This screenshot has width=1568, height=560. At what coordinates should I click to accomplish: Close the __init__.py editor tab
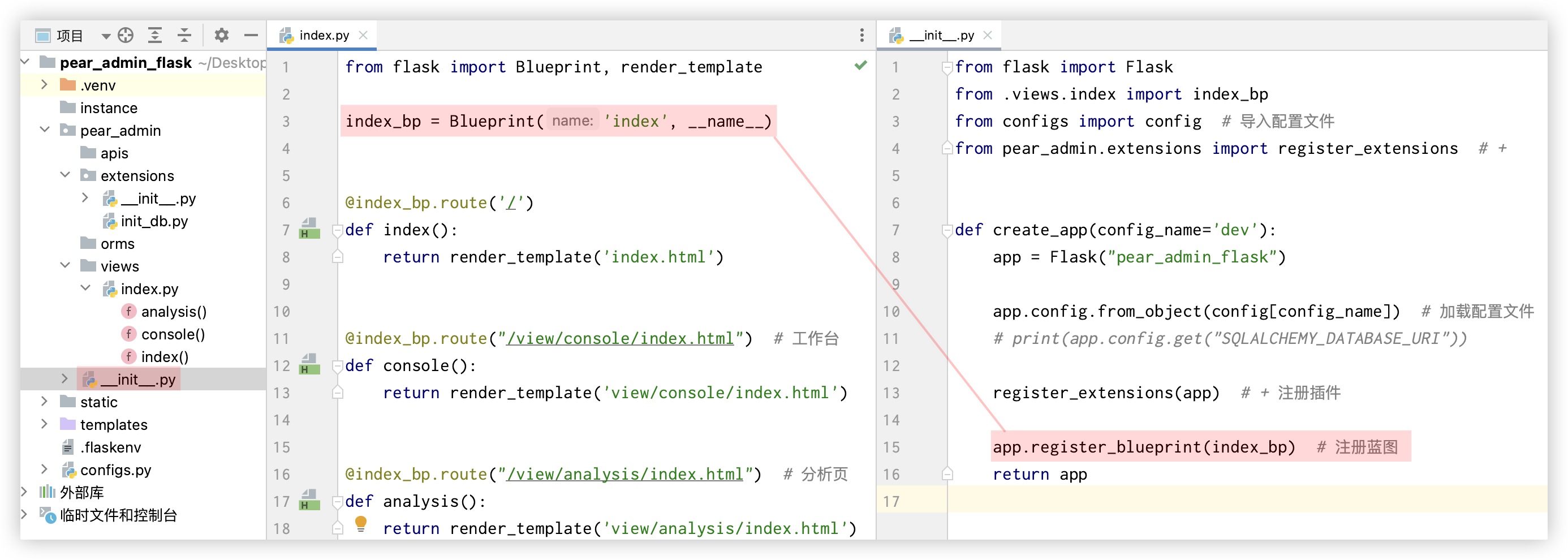tap(987, 35)
